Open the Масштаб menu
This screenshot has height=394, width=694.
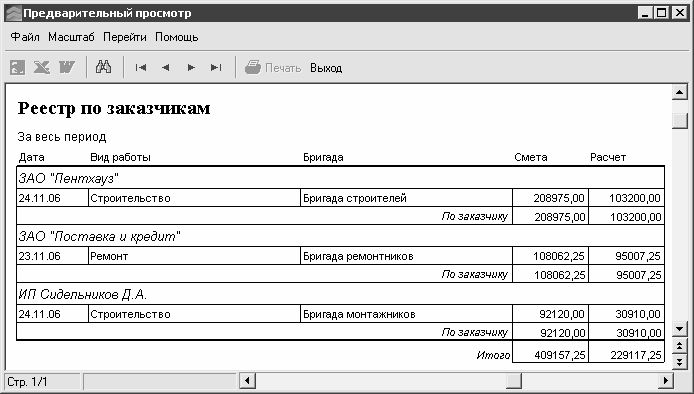coord(71,37)
